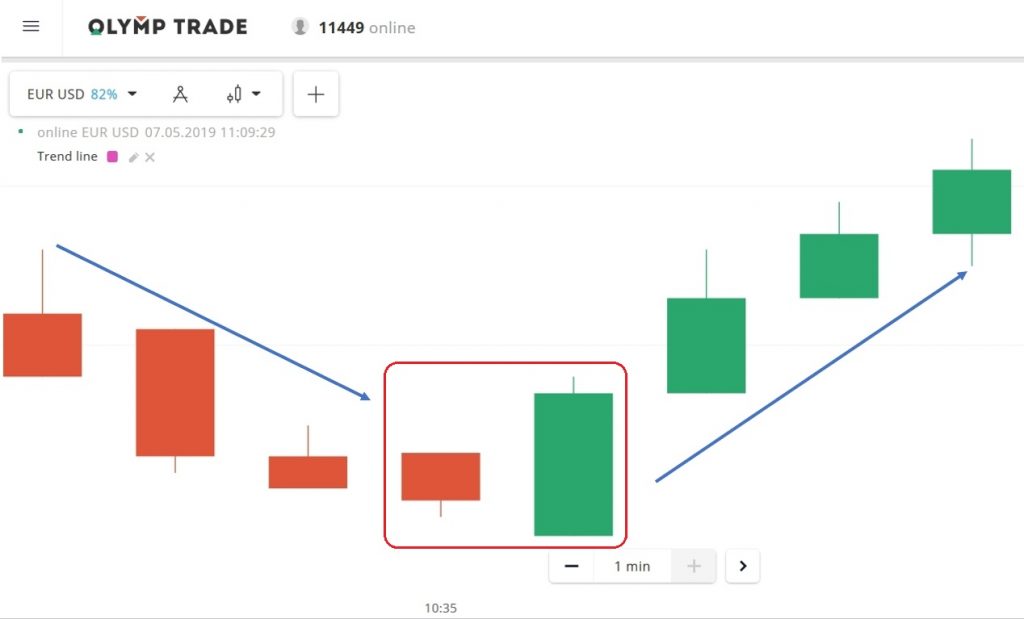This screenshot has height=619, width=1024.
Task: Click the online users avatar icon
Action: [300, 27]
